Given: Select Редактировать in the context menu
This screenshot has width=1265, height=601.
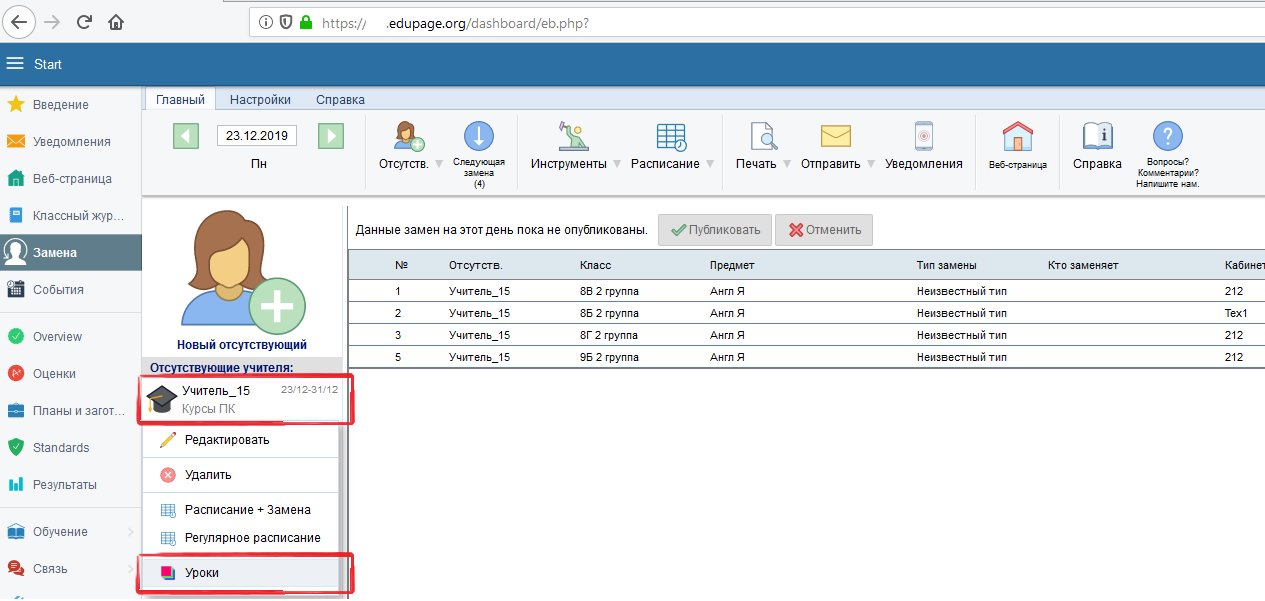Looking at the screenshot, I should point(226,440).
